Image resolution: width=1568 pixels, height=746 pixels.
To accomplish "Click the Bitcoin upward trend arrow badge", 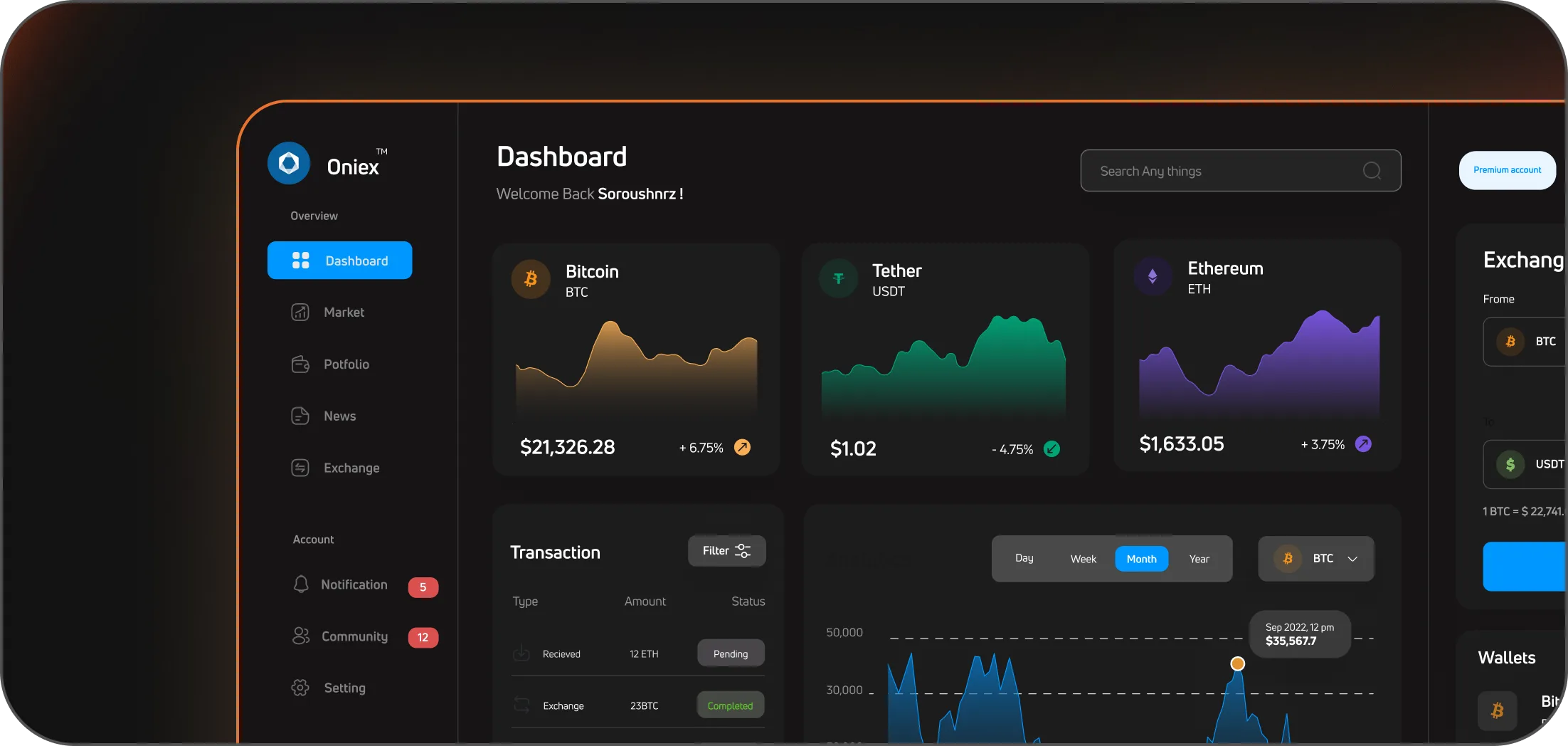I will [742, 447].
